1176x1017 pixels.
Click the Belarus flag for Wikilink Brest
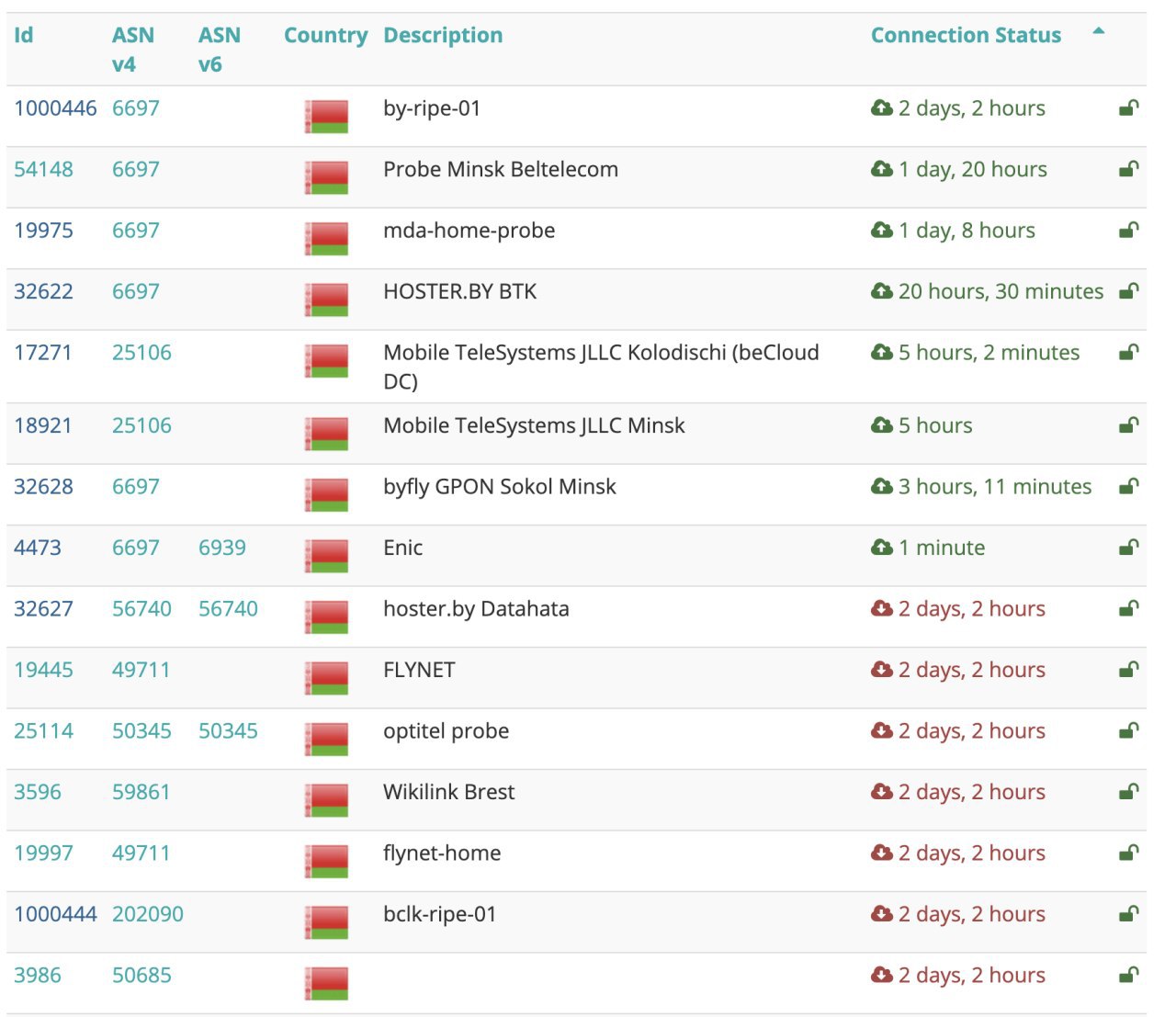click(326, 800)
